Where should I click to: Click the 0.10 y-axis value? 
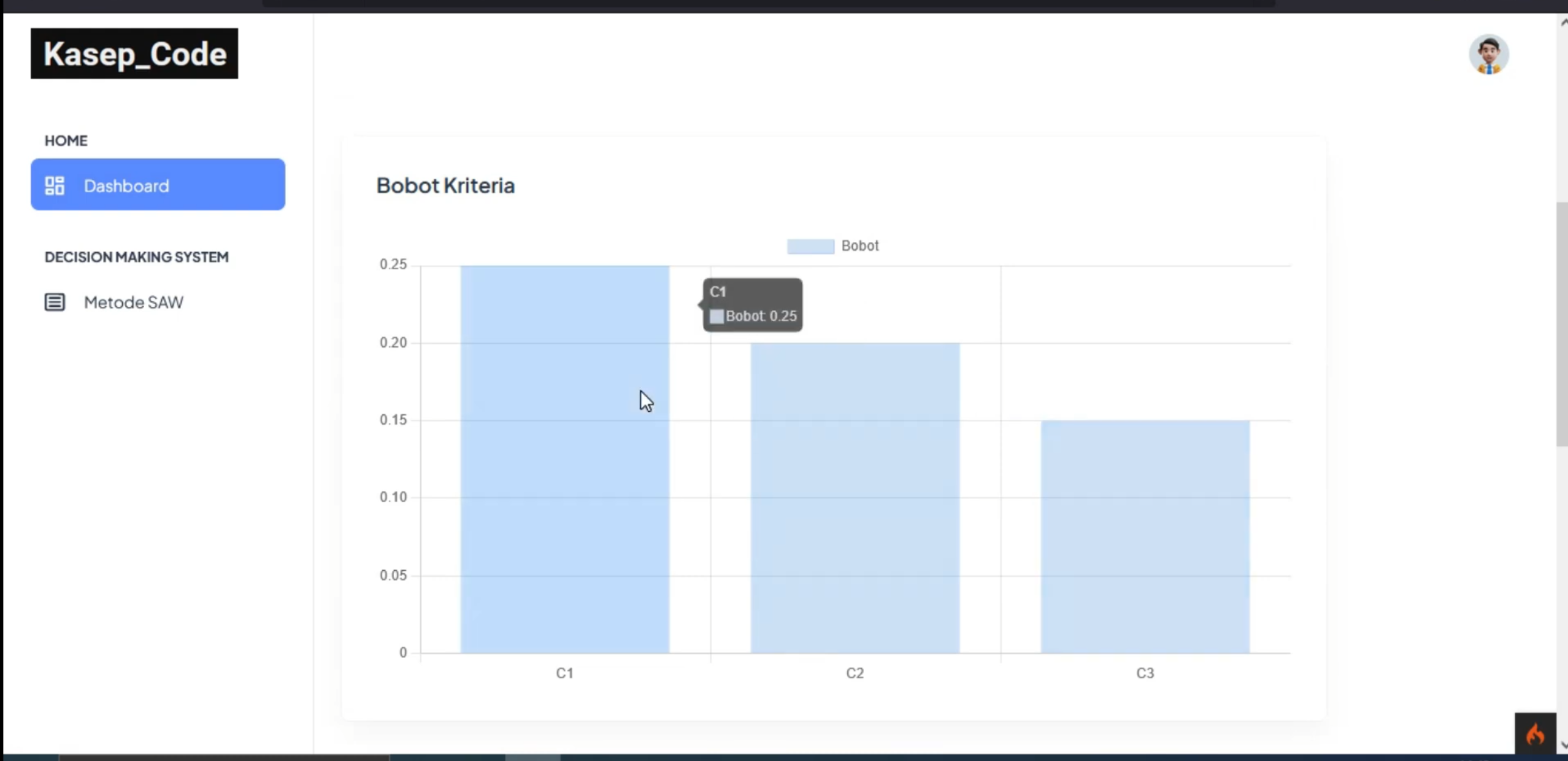(393, 498)
